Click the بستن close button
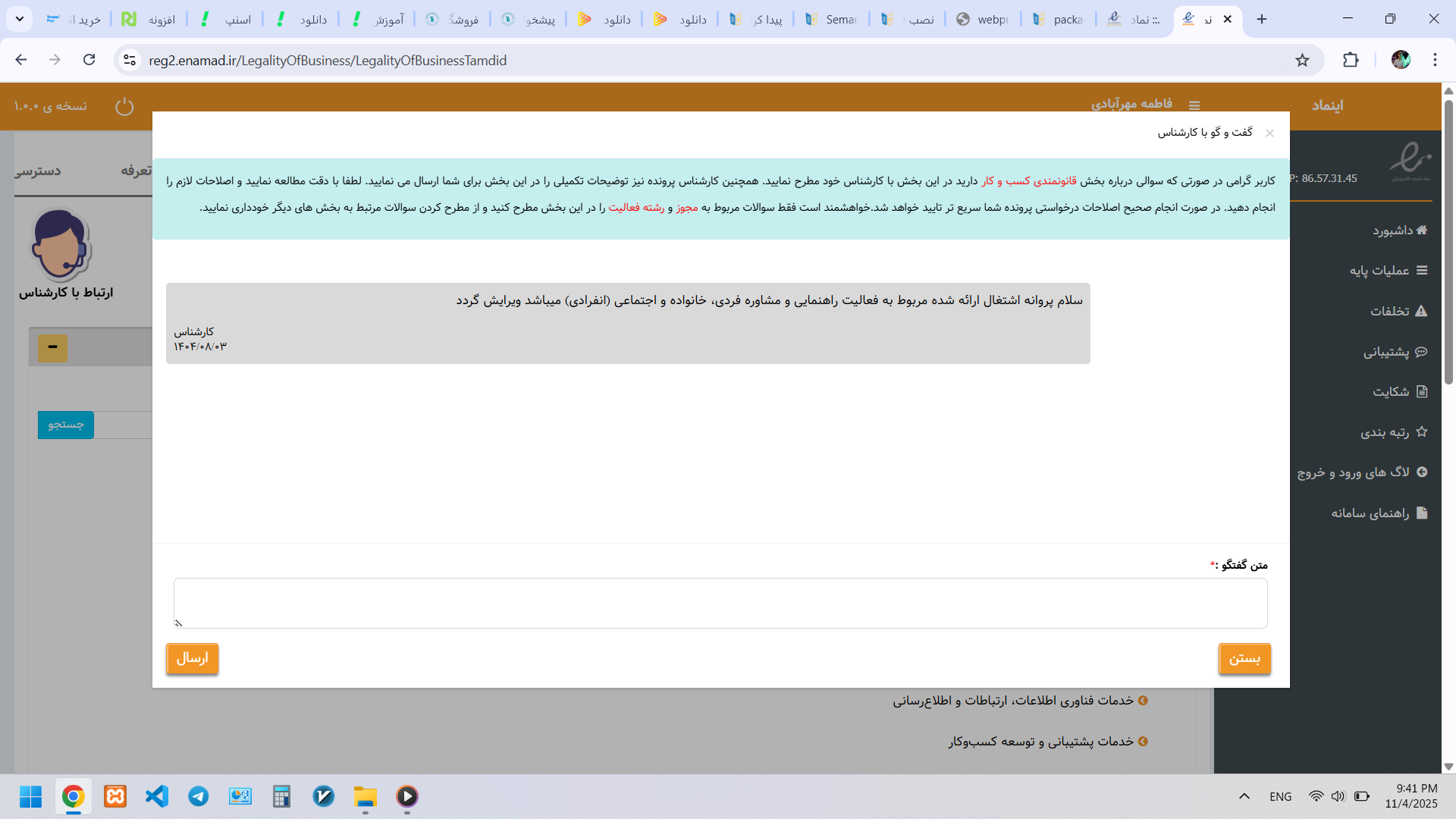 pyautogui.click(x=1244, y=658)
